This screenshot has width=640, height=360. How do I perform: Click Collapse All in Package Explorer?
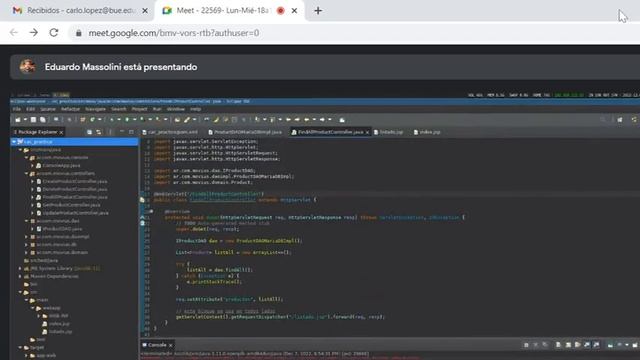[x=89, y=132]
